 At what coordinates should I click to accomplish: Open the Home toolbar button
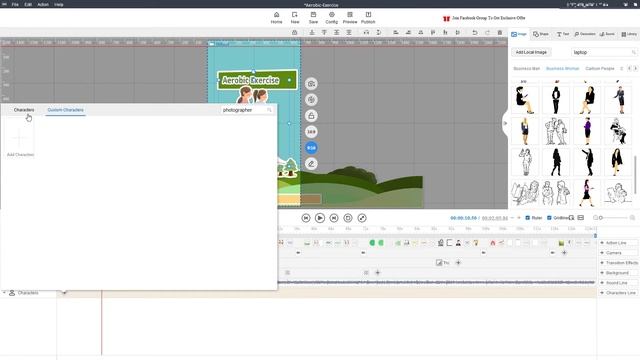pyautogui.click(x=276, y=18)
